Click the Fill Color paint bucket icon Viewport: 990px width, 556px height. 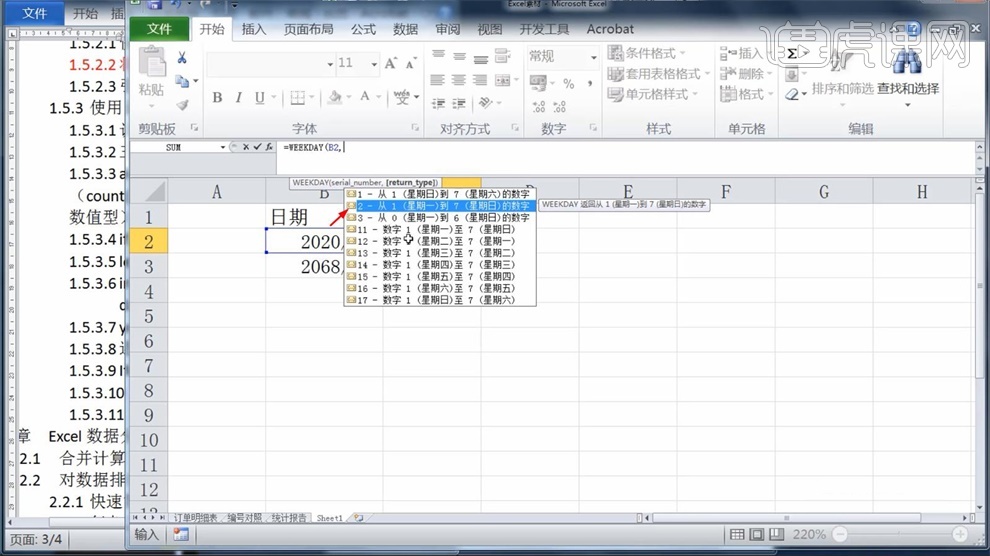click(335, 97)
